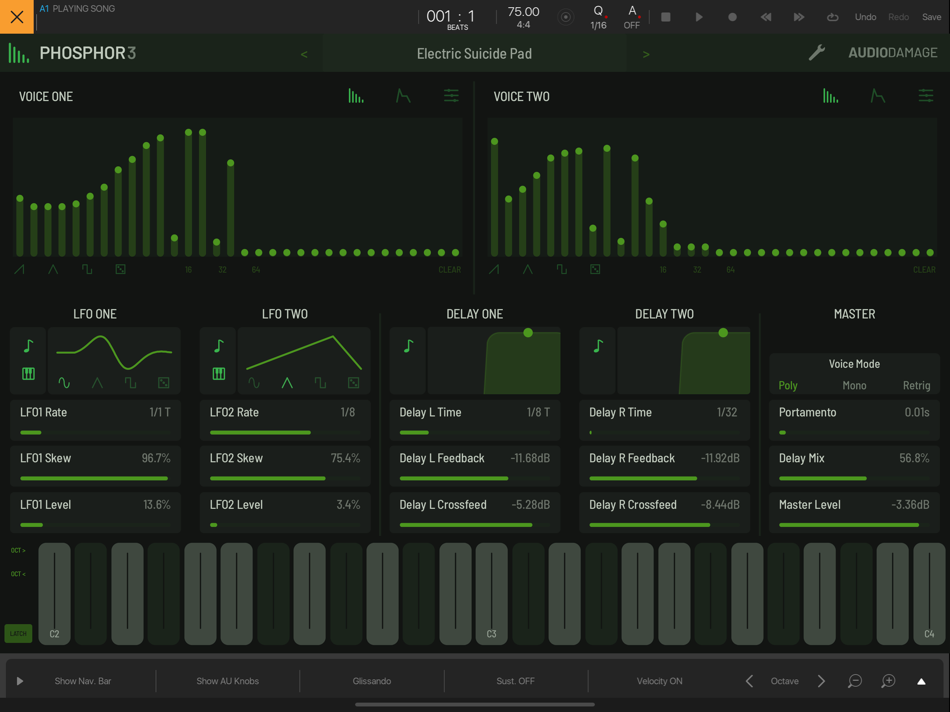Click the keyboard trigger icon in LFO Two

(x=217, y=373)
